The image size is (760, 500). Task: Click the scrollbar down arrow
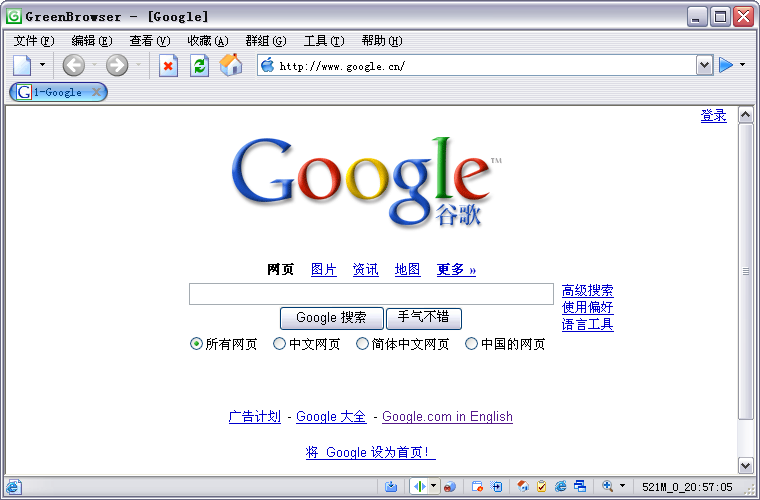[x=745, y=465]
